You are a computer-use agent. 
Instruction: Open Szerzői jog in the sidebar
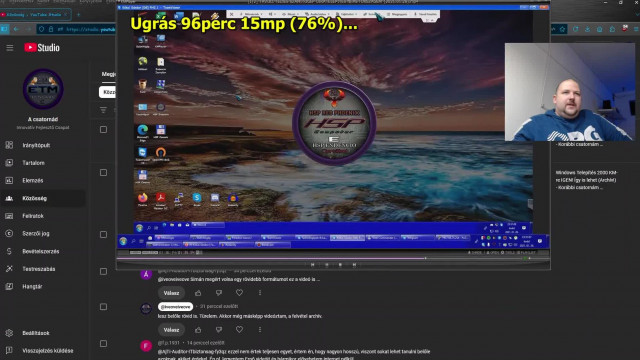[x=36, y=233]
